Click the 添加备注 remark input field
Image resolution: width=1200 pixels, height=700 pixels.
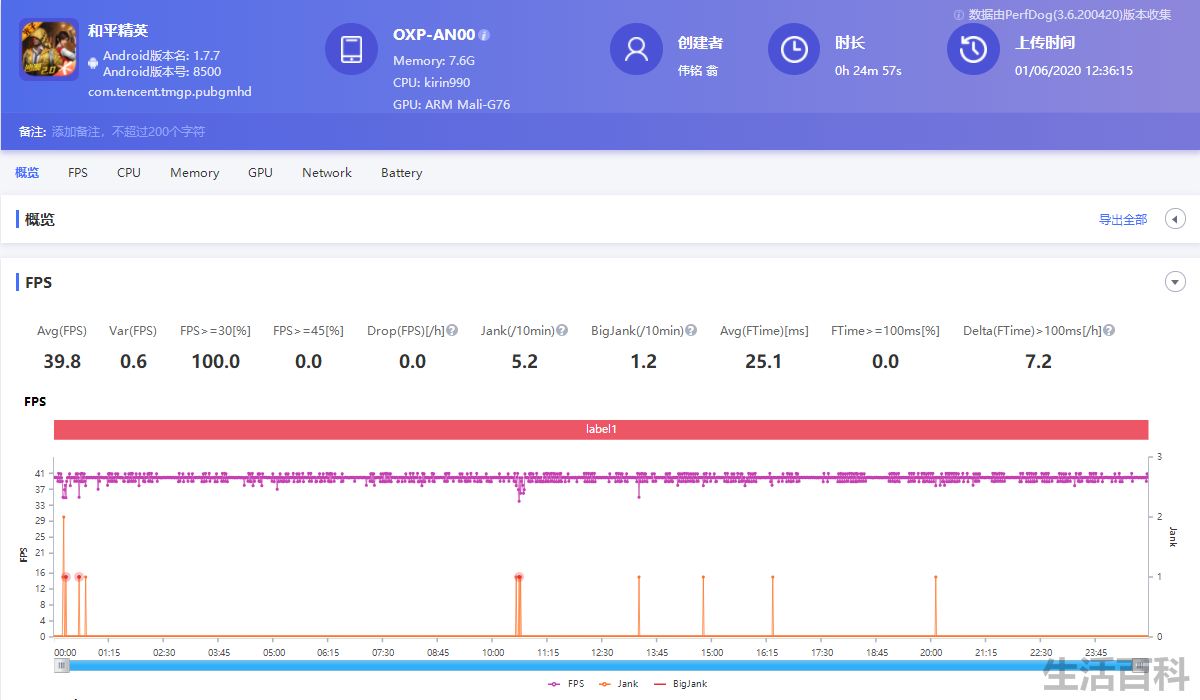(x=128, y=132)
